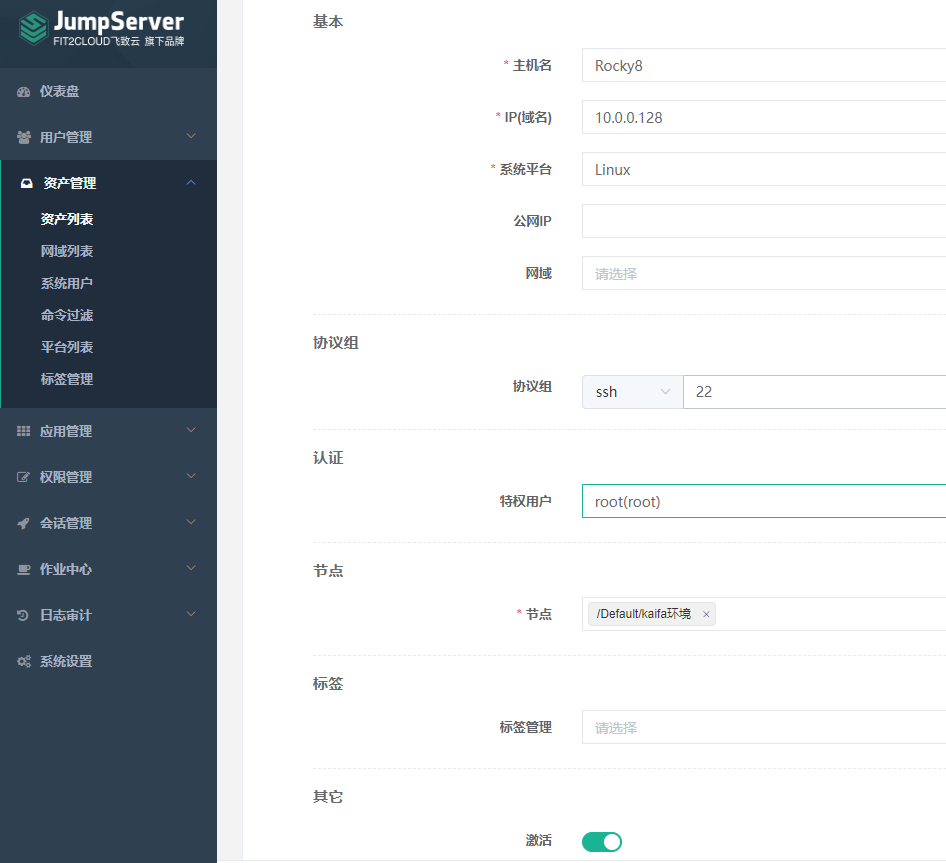Click the 资产管理 inbox icon
The image size is (946, 863).
[x=27, y=183]
